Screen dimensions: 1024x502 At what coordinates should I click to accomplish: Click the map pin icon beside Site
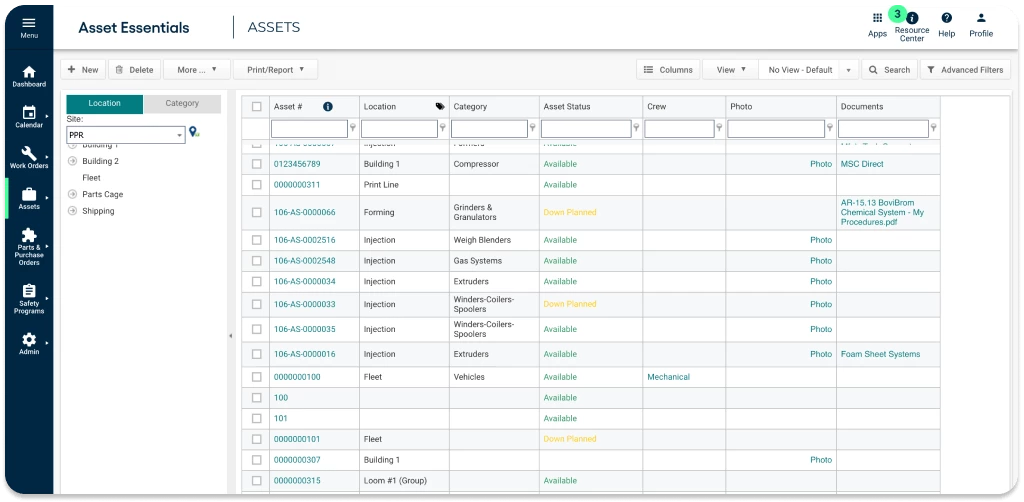(x=193, y=133)
